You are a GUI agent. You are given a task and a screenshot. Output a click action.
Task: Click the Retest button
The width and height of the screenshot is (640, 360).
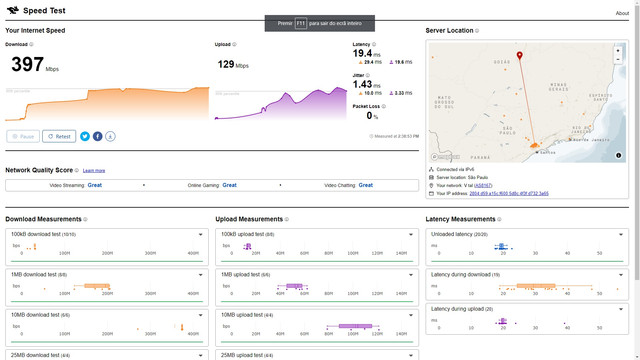[59, 136]
